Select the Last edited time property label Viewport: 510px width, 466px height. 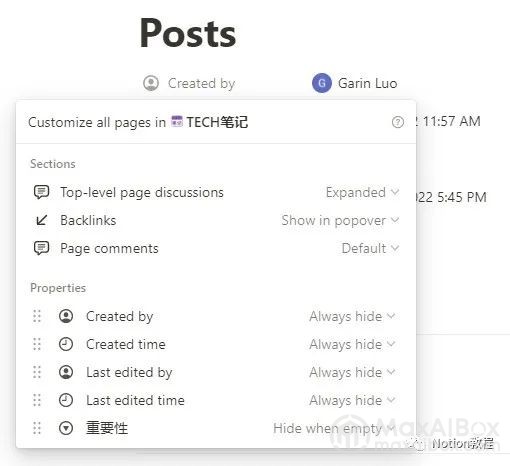pos(135,400)
